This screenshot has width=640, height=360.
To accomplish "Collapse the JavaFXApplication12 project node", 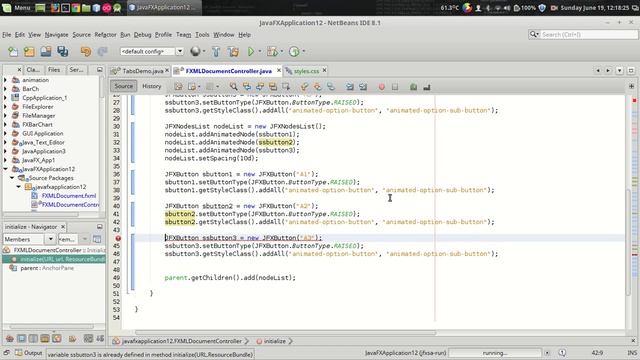I will pos(5,169).
